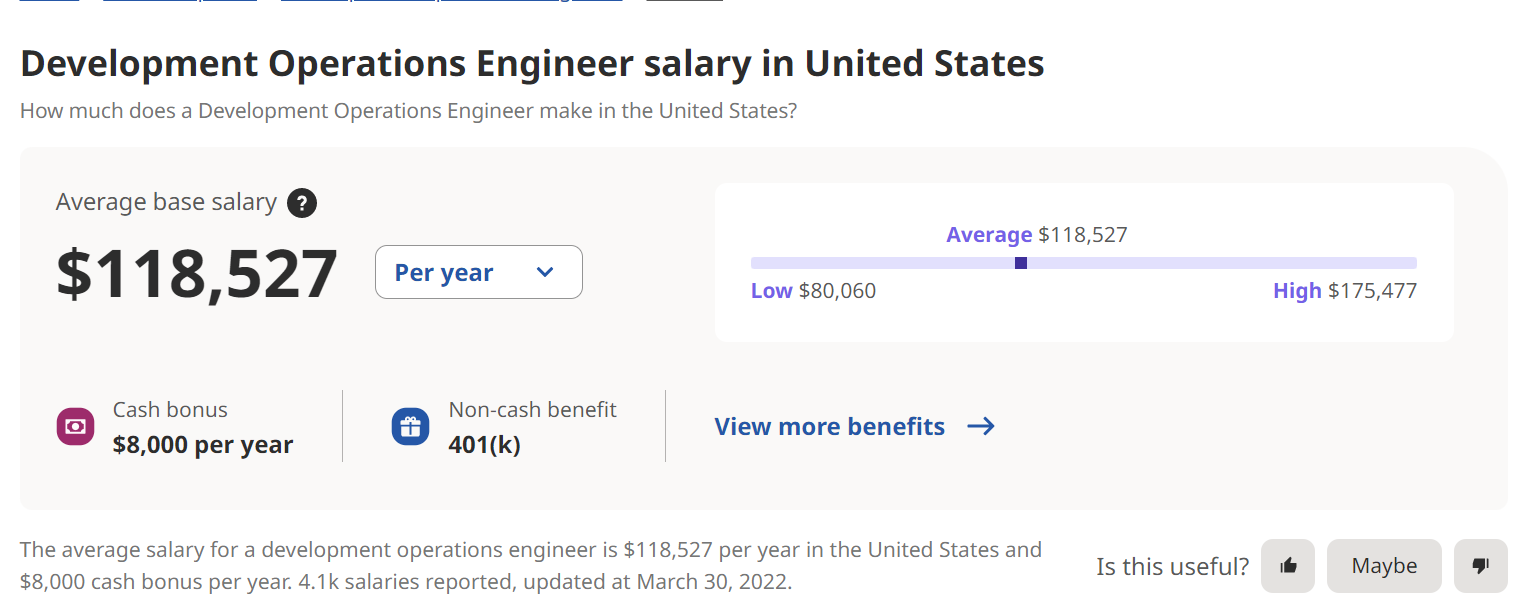Click the average marker on salary bar

tap(1021, 263)
